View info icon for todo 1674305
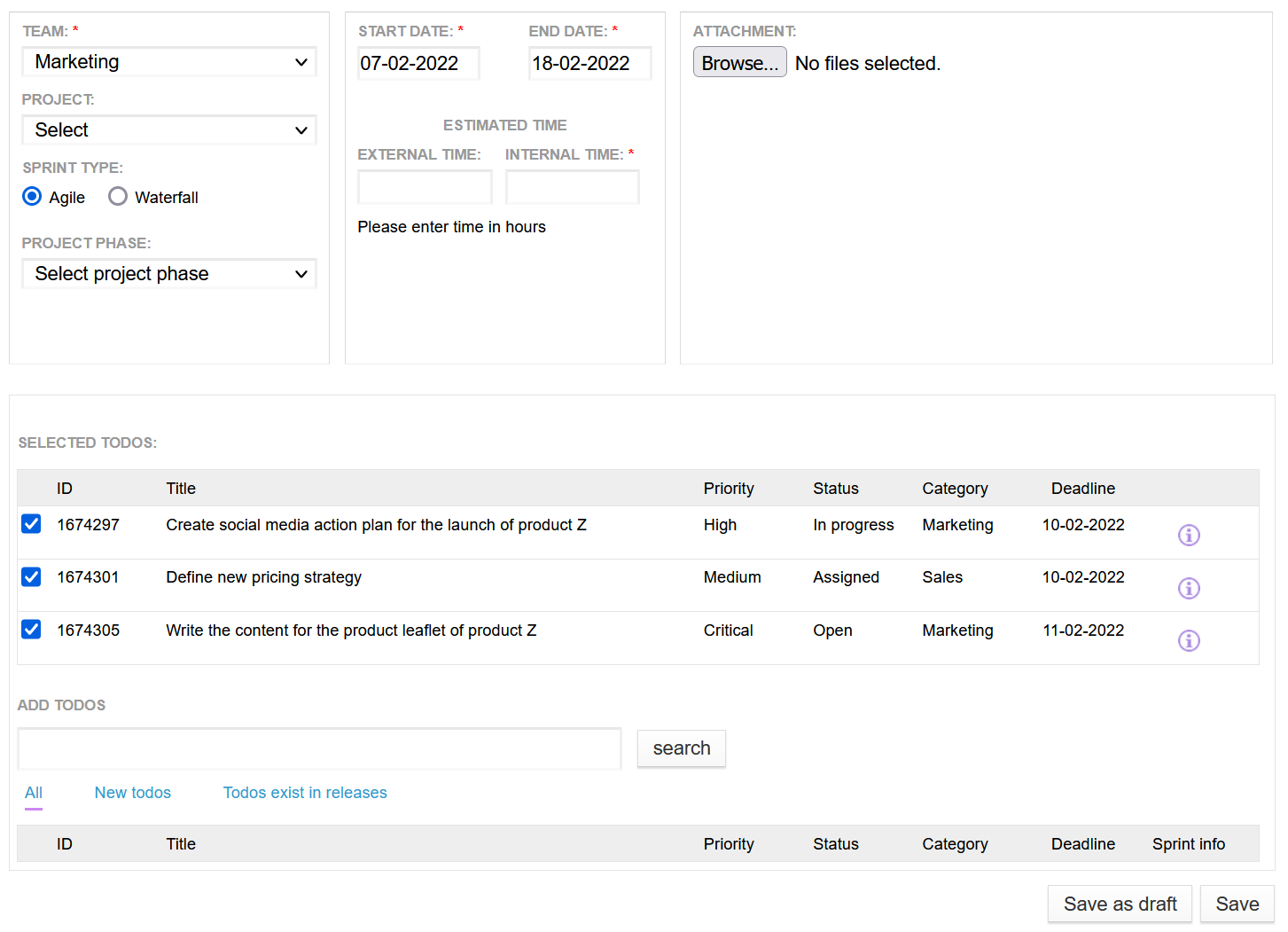1288x932 pixels. tap(1188, 640)
